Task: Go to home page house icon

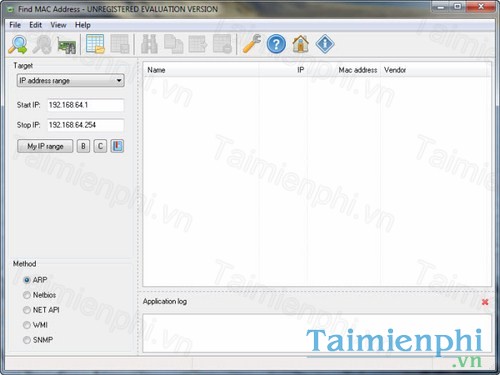Action: pyautogui.click(x=300, y=44)
